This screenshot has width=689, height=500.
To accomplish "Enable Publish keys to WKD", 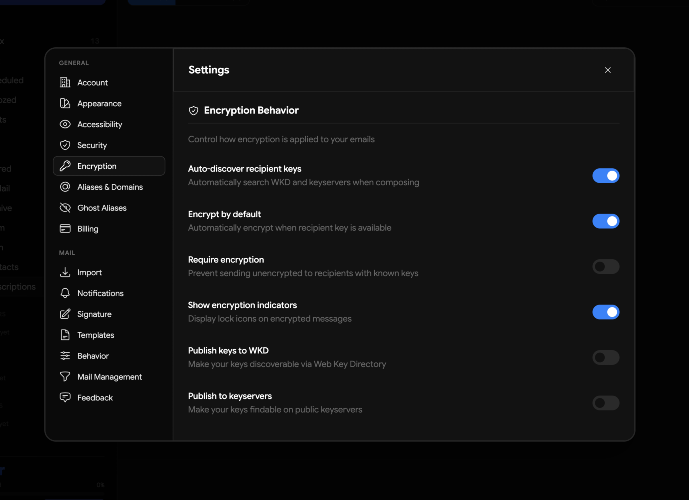I will pos(605,357).
